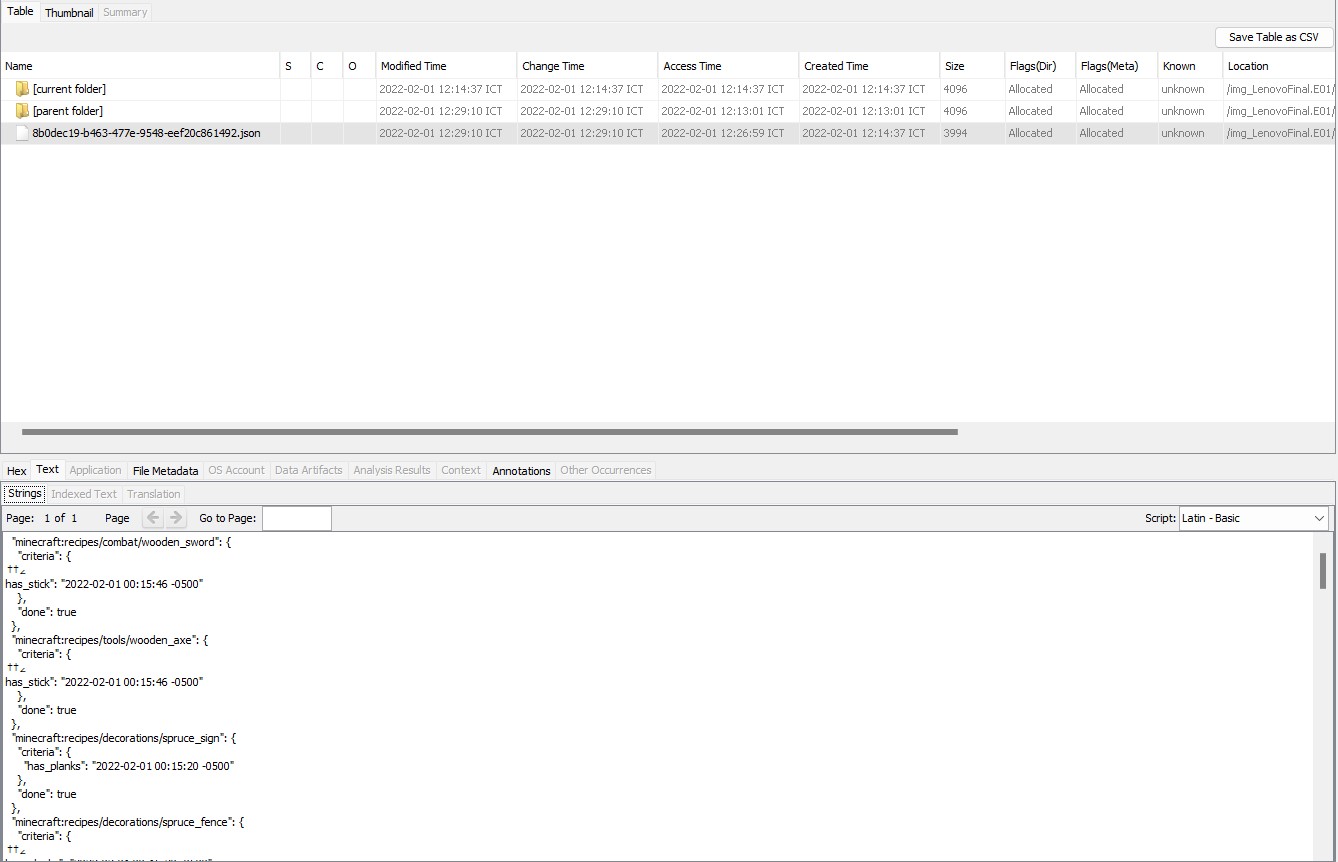1338x862 pixels.
Task: Open the Hex viewer tab
Action: point(16,470)
